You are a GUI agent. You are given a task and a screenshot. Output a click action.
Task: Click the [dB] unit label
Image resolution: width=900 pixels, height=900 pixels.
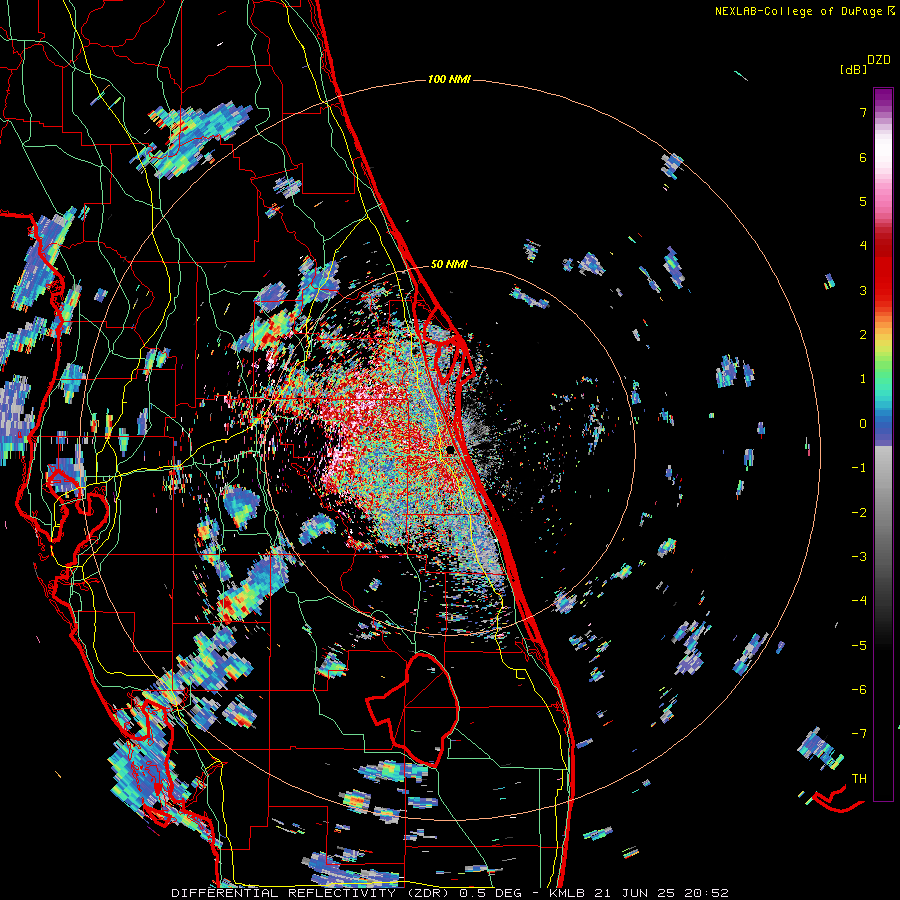[853, 70]
